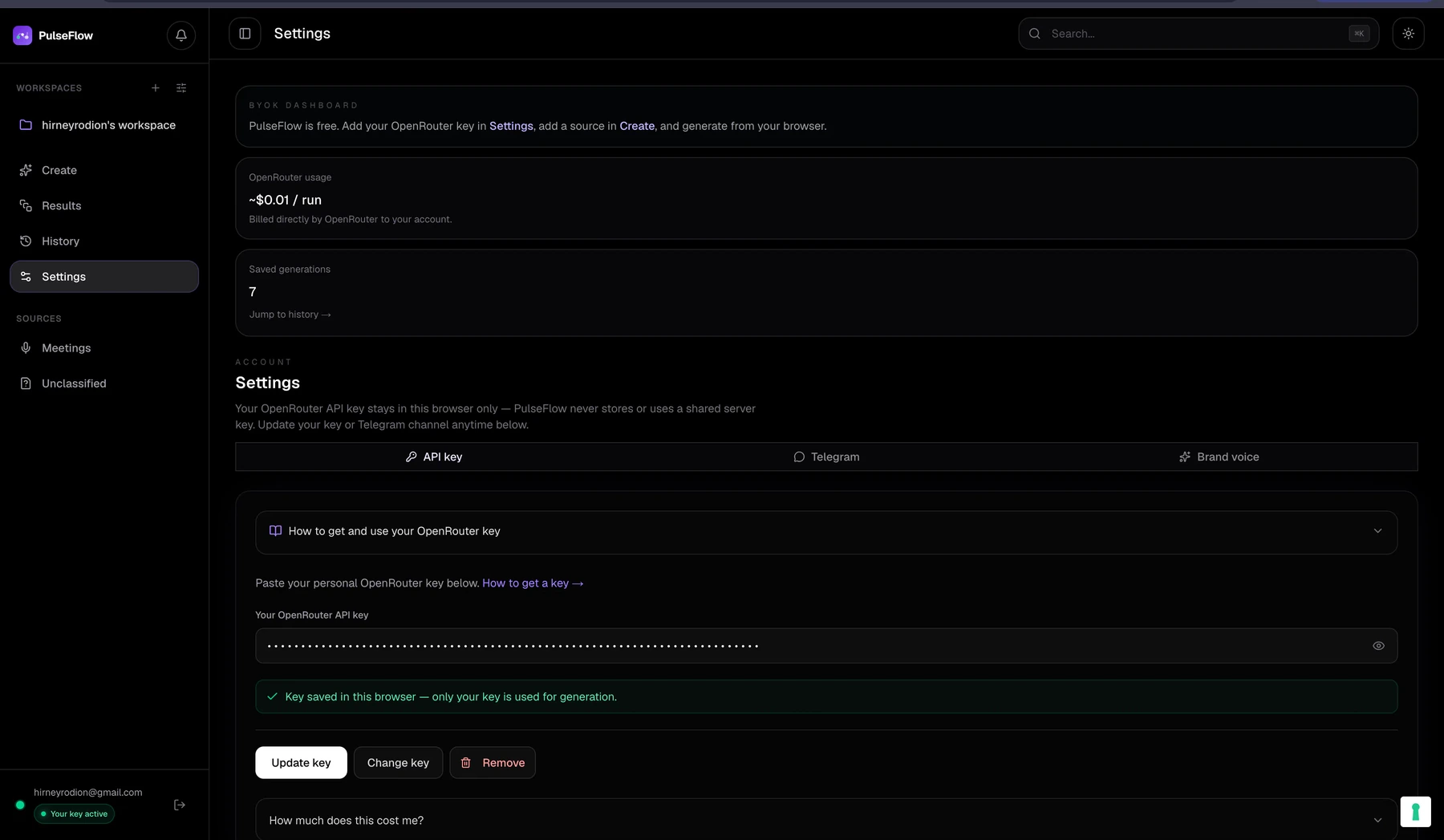Click the OpenRouter API key field

pyautogui.click(x=826, y=646)
